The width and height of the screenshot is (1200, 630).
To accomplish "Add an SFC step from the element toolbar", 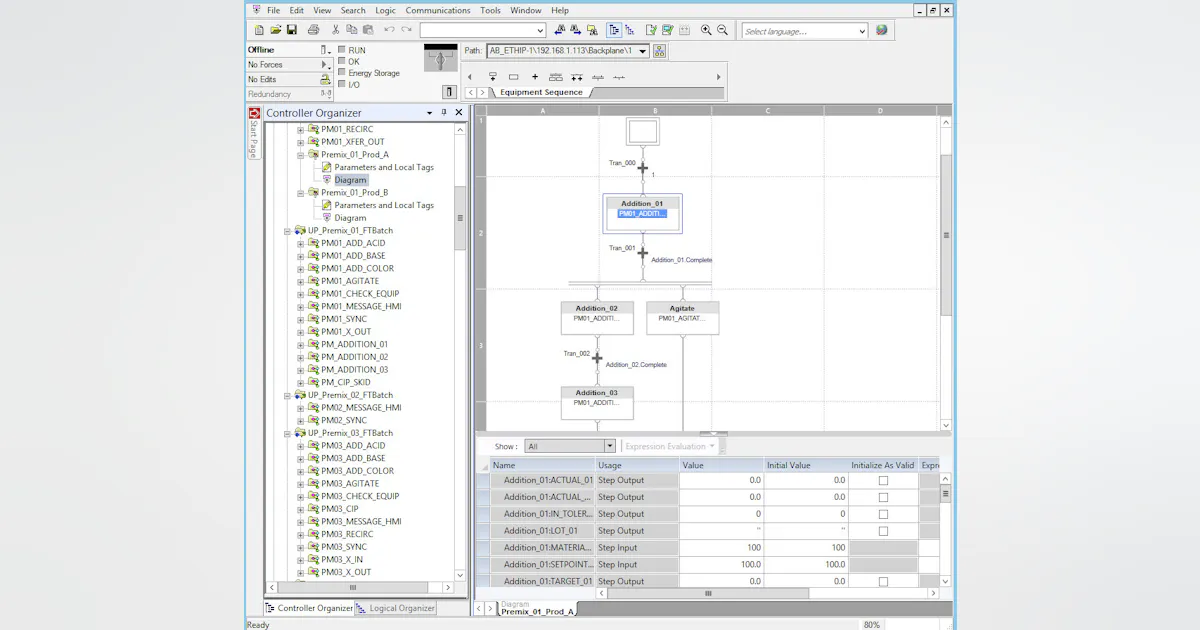I will pyautogui.click(x=513, y=76).
